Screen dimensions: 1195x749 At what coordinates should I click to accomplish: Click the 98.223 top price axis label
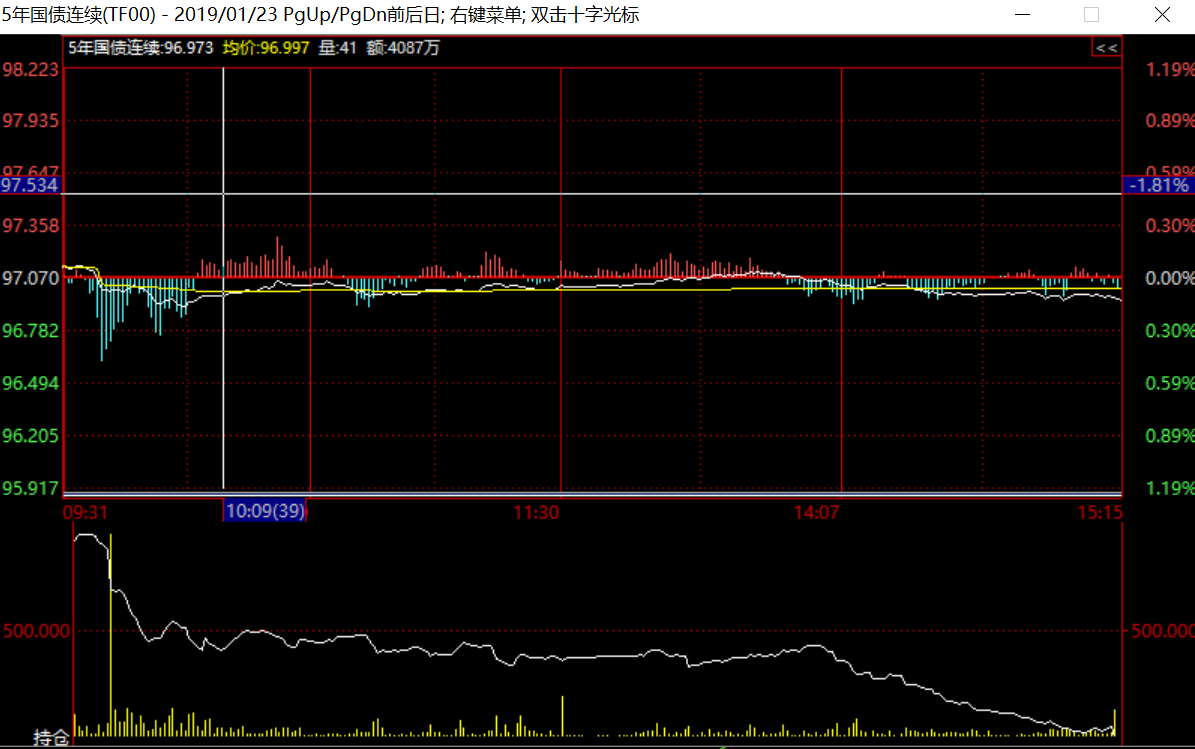point(31,69)
